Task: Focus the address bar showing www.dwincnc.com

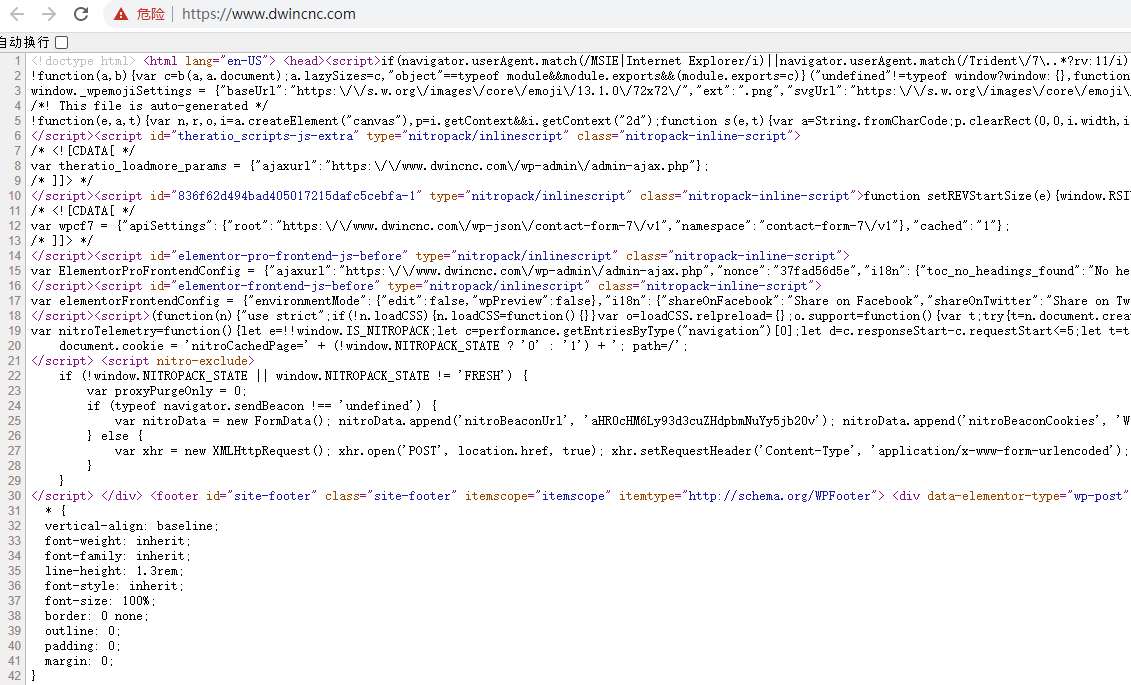Action: 269,15
